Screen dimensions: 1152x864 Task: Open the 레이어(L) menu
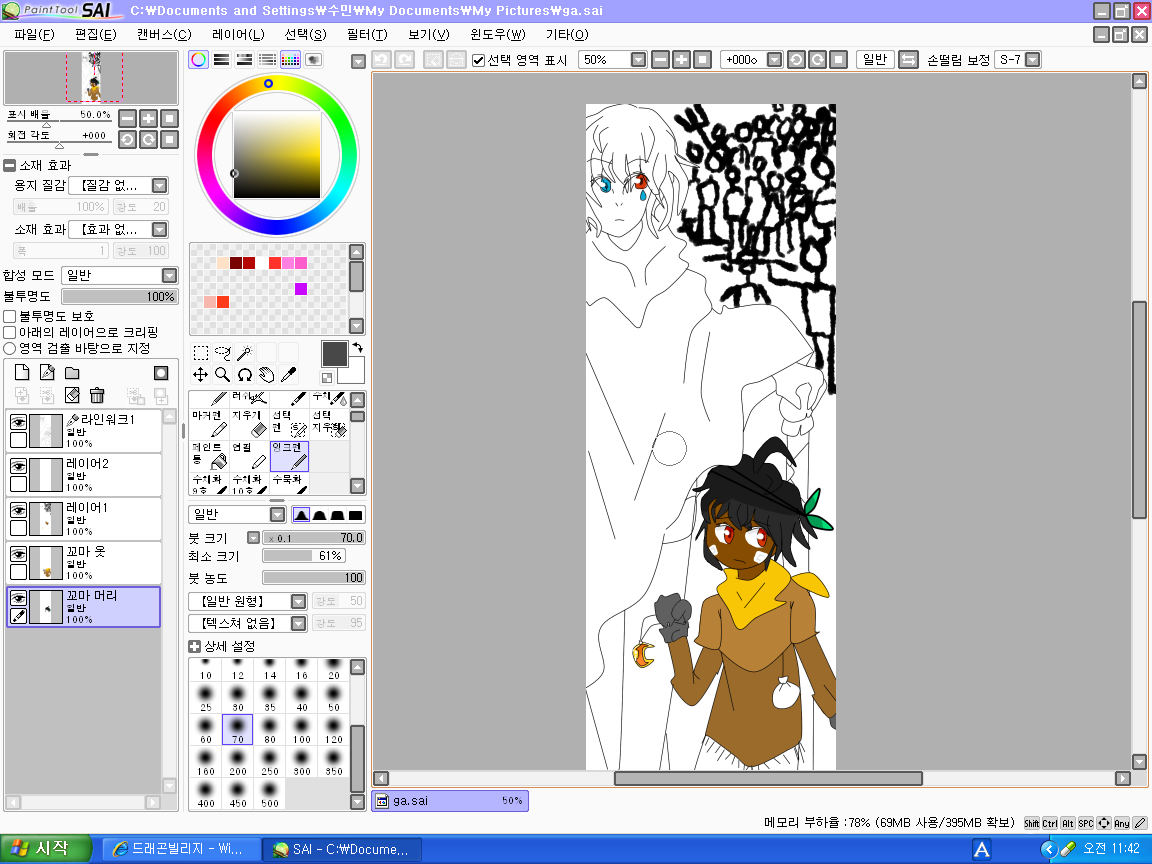pyautogui.click(x=238, y=35)
